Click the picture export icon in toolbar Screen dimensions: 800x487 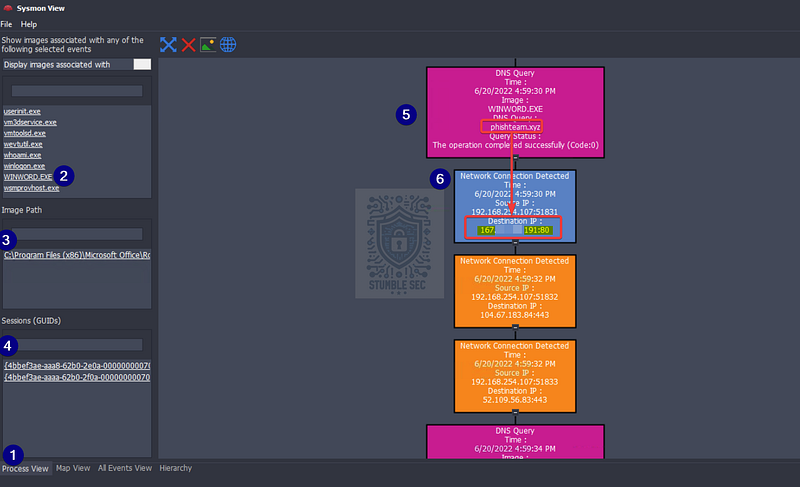tap(208, 45)
